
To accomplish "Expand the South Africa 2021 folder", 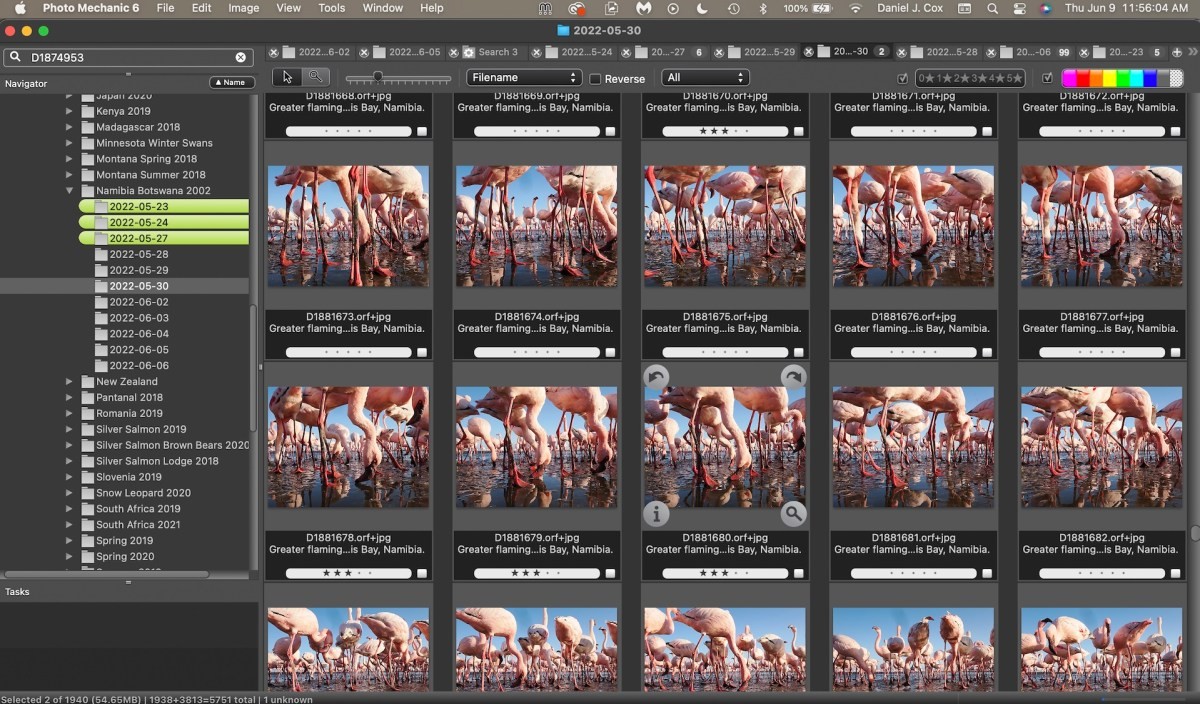I will (70, 525).
